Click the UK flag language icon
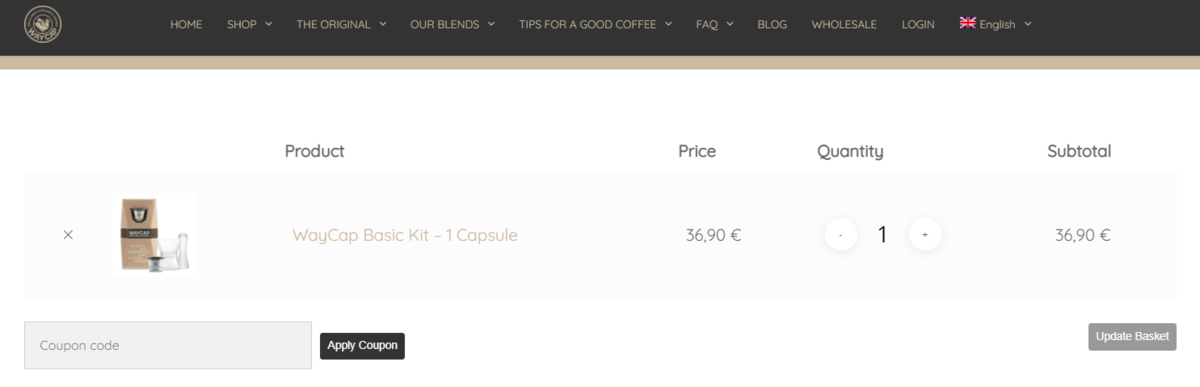 pos(967,23)
